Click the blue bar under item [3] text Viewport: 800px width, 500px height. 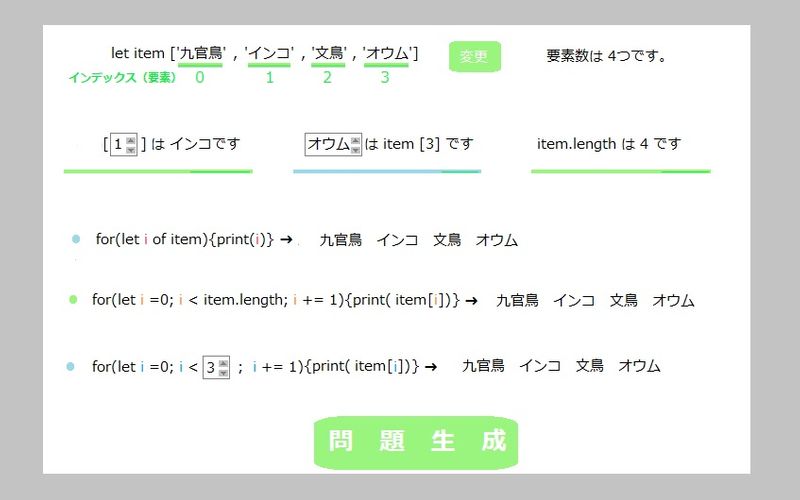pyautogui.click(x=386, y=171)
